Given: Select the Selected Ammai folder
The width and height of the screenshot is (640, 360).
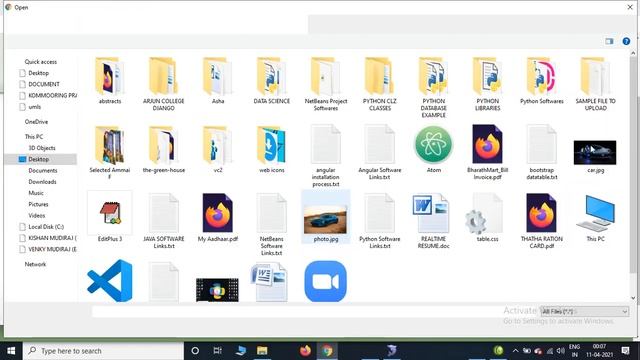Looking at the screenshot, I should point(109,153).
